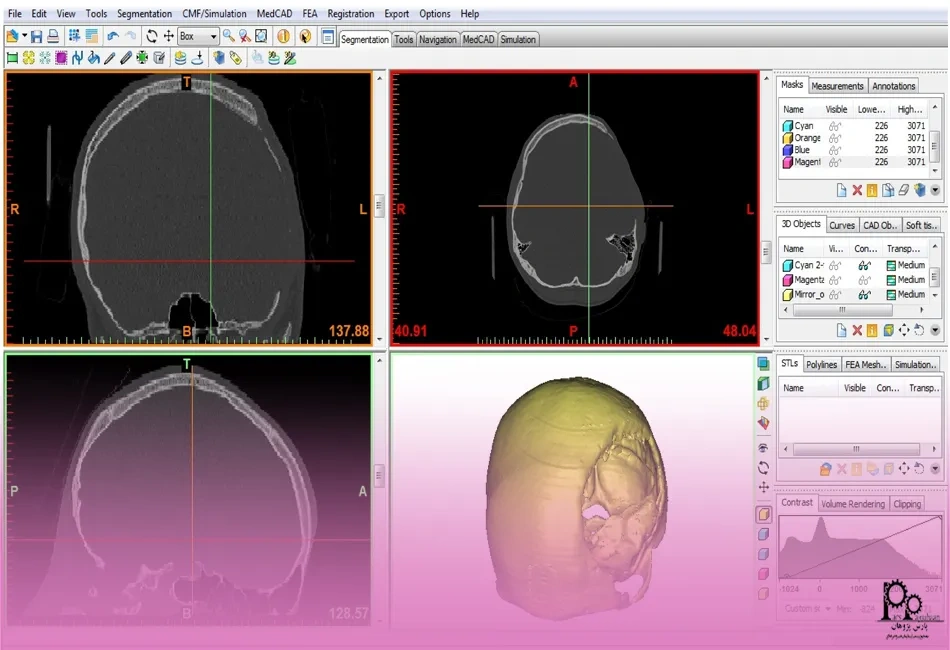Click the Rotate view icon beside 3D viewport
This screenshot has height=650, width=950.
(x=764, y=467)
